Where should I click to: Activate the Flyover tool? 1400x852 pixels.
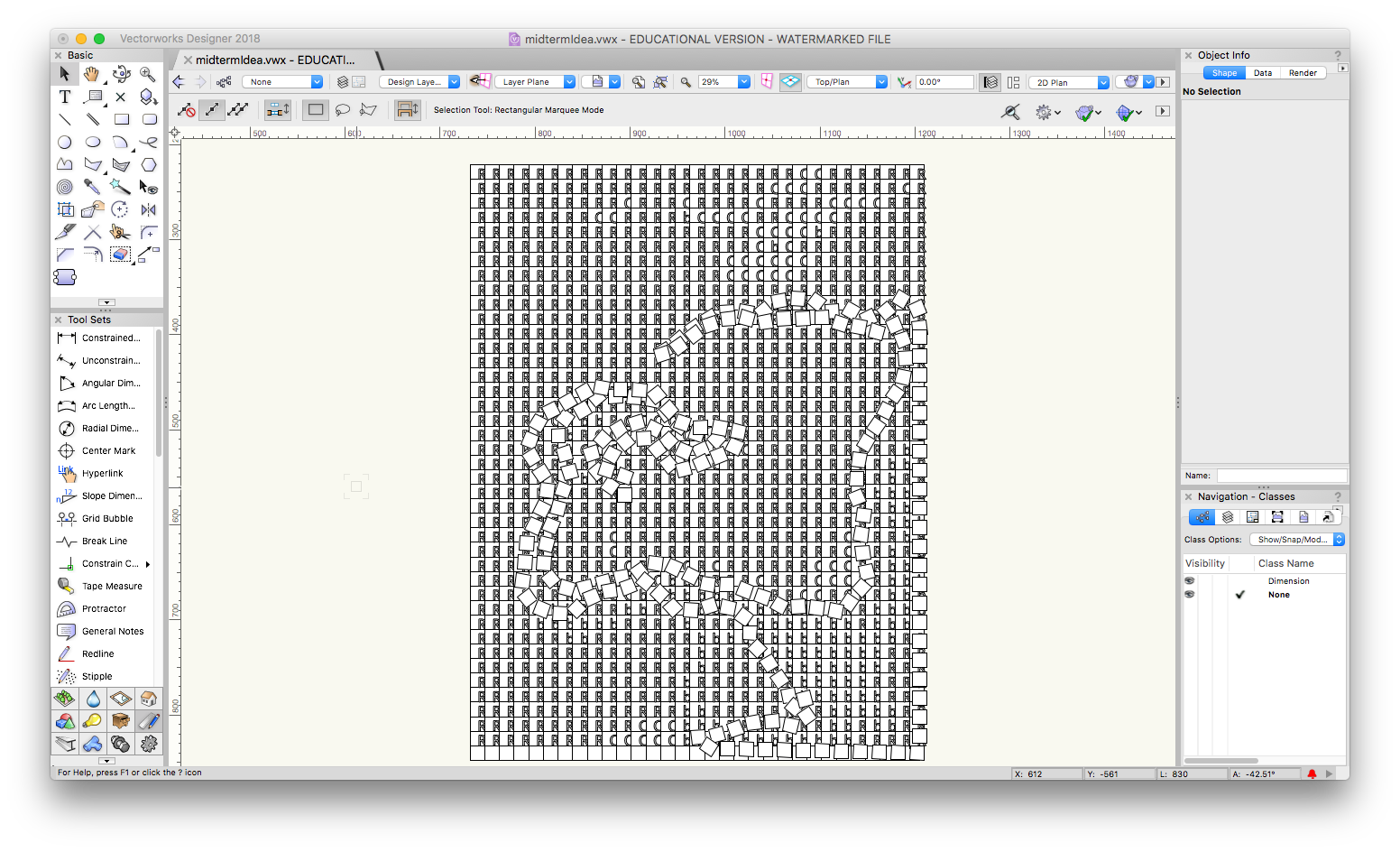tap(121, 74)
